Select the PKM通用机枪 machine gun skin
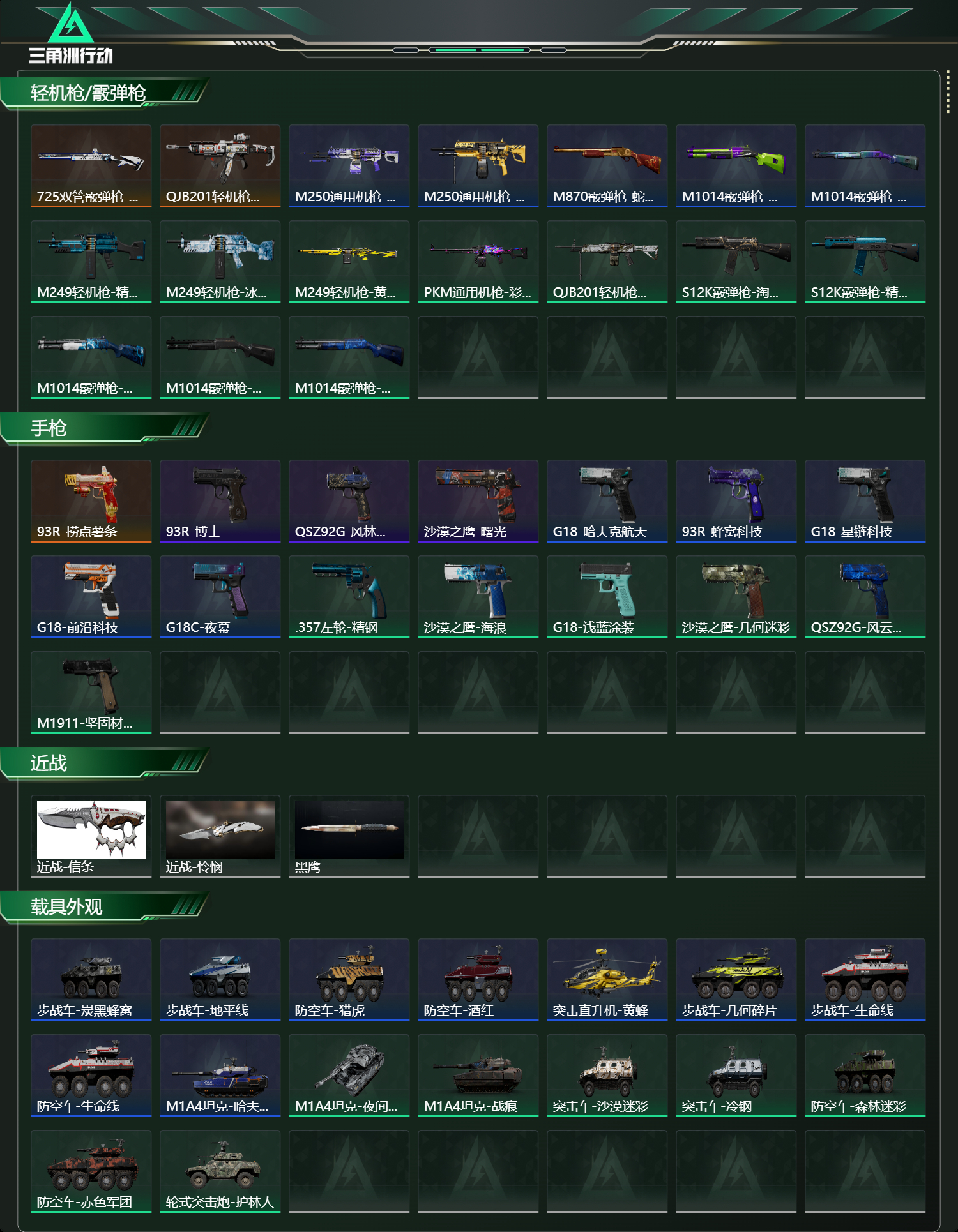 [x=478, y=262]
